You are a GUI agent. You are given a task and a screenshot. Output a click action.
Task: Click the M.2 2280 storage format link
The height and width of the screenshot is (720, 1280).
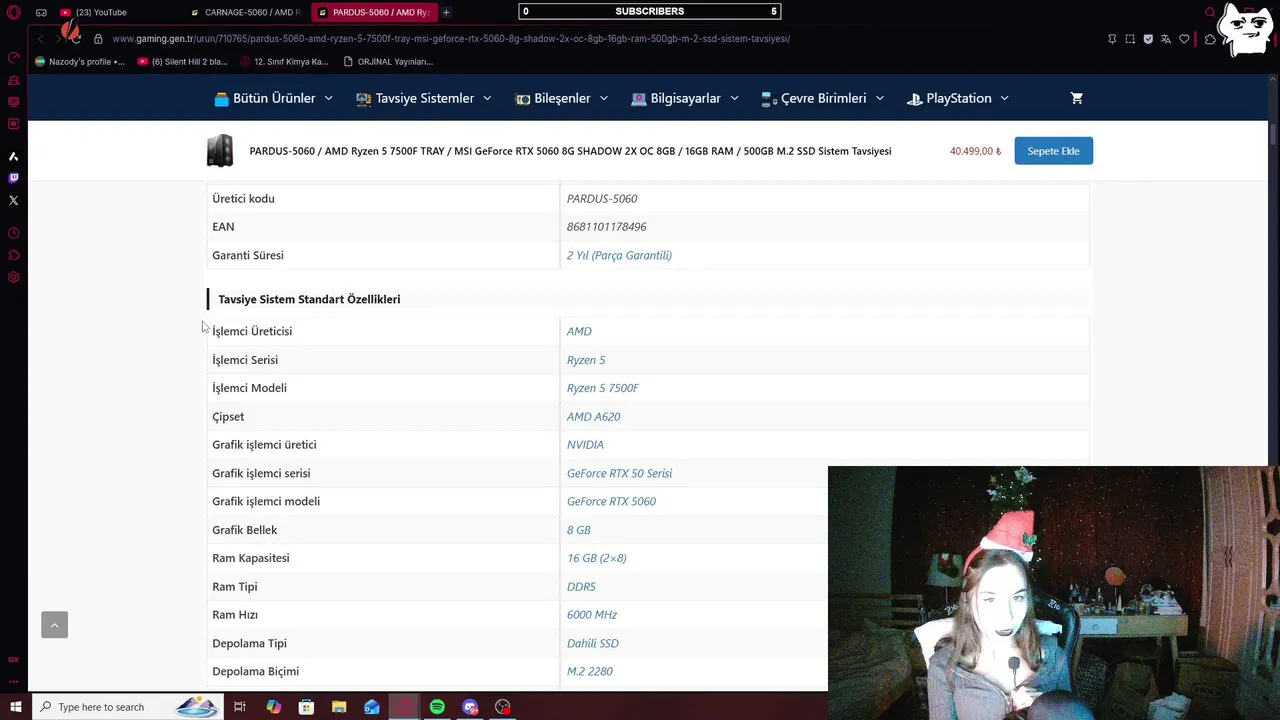(590, 671)
